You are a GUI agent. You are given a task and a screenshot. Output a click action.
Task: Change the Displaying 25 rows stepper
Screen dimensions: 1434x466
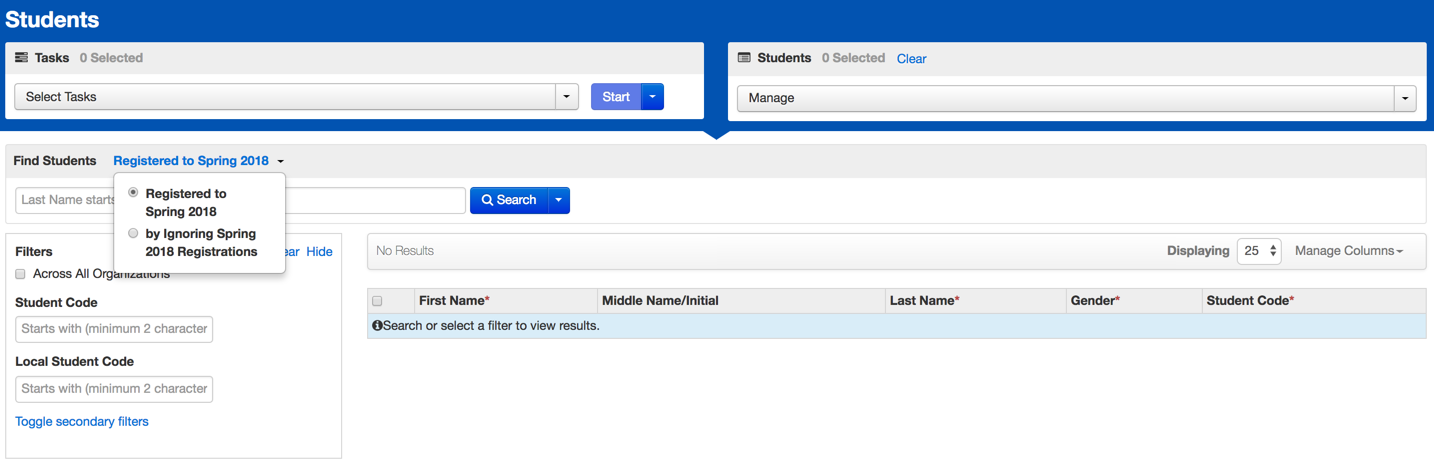1258,251
